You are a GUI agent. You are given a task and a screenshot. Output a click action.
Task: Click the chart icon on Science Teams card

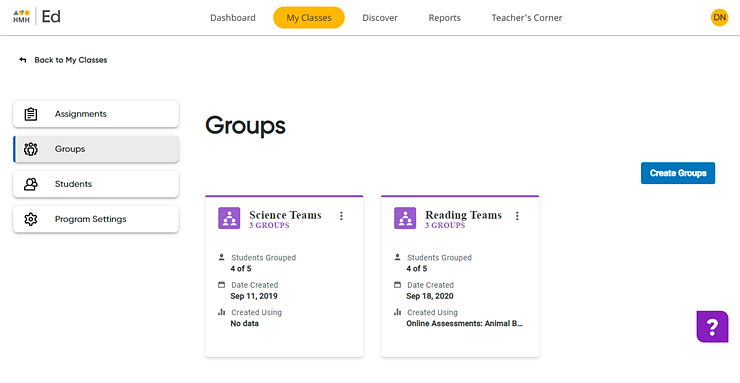[x=221, y=312]
